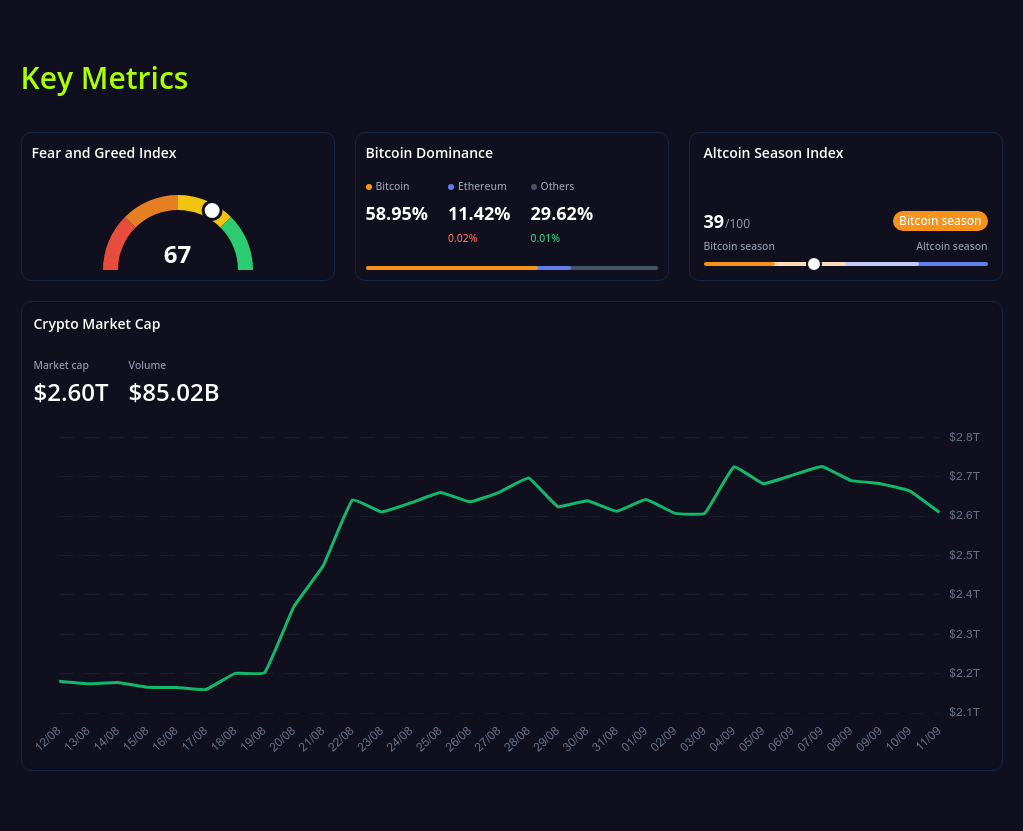
Task: Click the Altcoin Season Index slider handle
Action: point(814,264)
